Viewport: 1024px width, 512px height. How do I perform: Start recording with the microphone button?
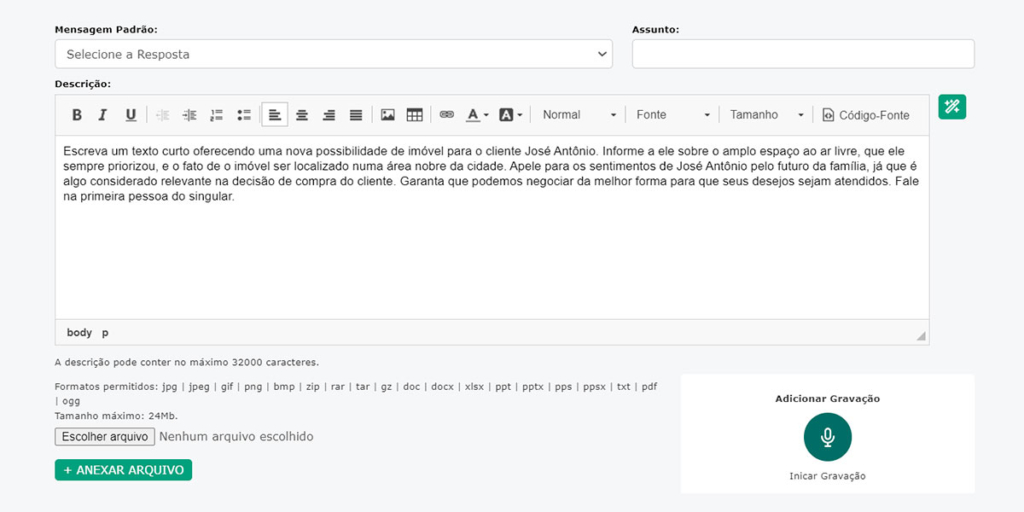[827, 438]
